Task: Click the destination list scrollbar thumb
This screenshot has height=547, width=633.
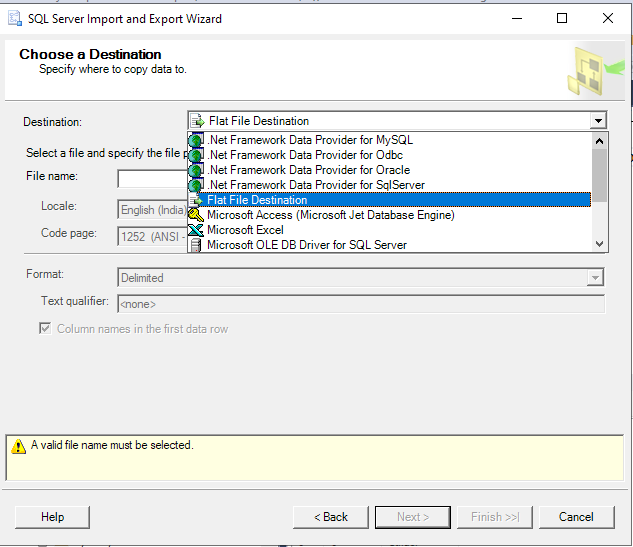Action: (x=599, y=175)
